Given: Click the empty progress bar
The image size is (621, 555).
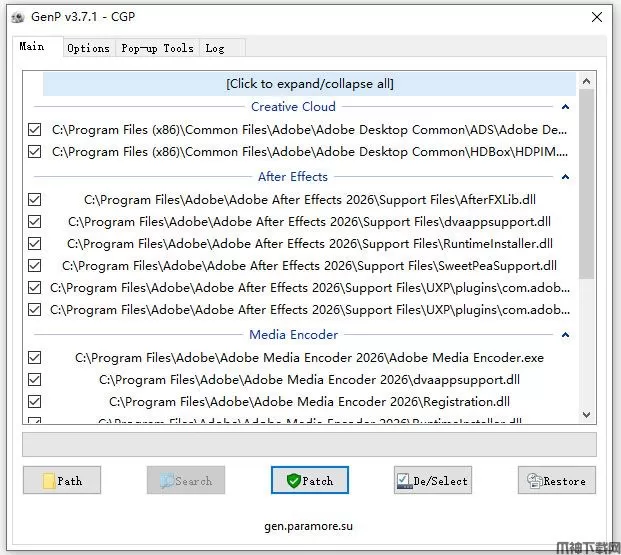Looking at the screenshot, I should (x=309, y=444).
